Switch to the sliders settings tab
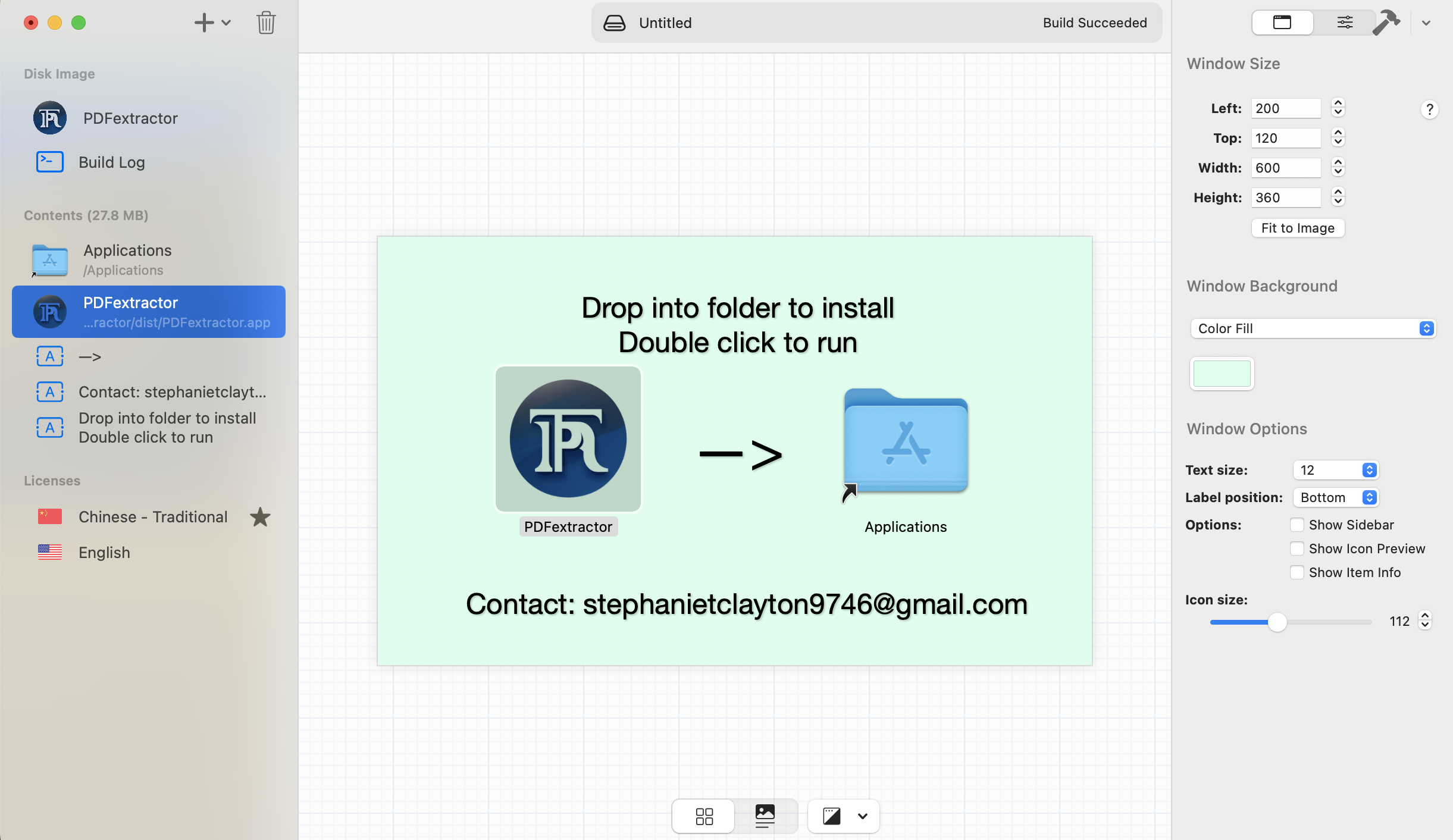 point(1345,23)
